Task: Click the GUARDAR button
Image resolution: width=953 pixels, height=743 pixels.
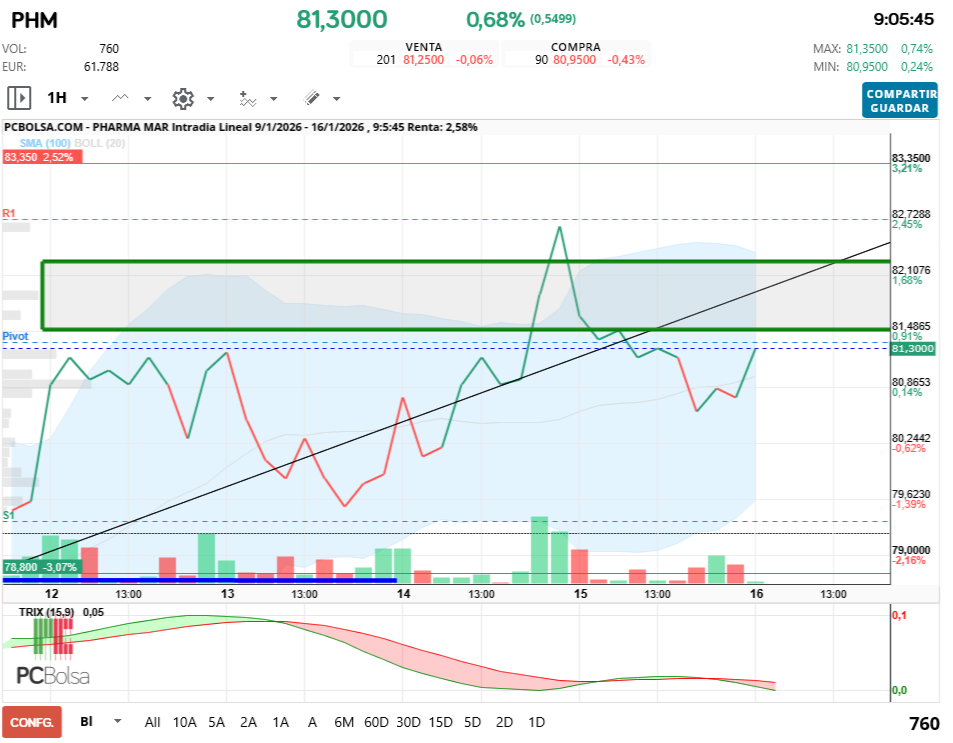Action: 899,109
